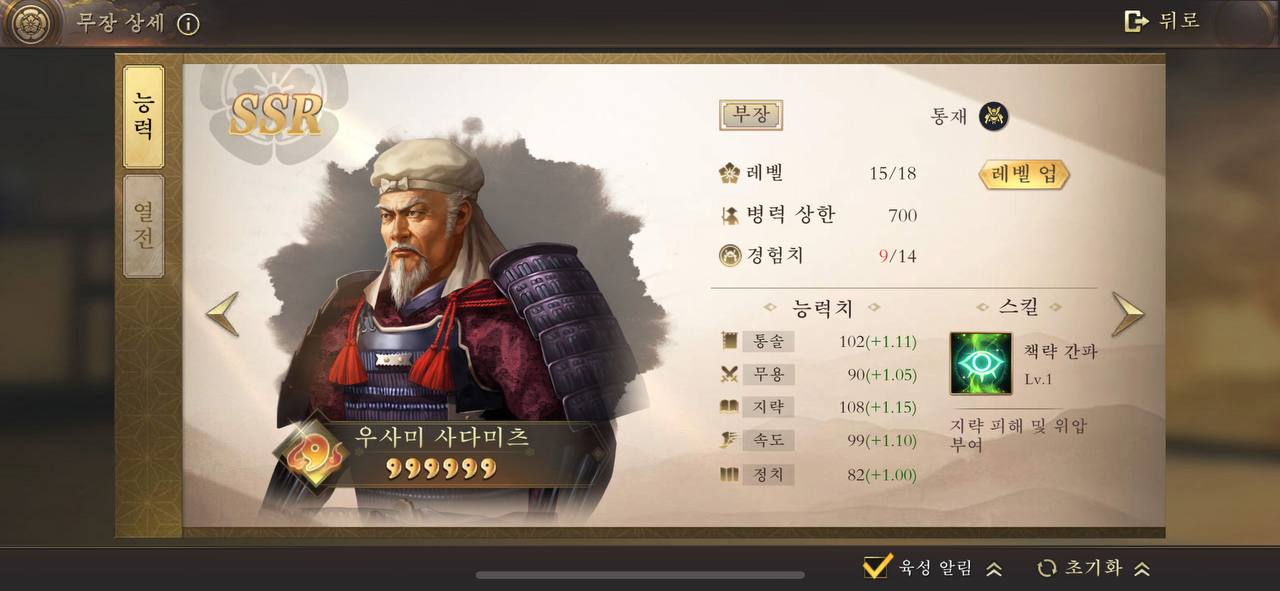Click the 뒤로 back button
The height and width of the screenshot is (591, 1280).
tap(1162, 21)
